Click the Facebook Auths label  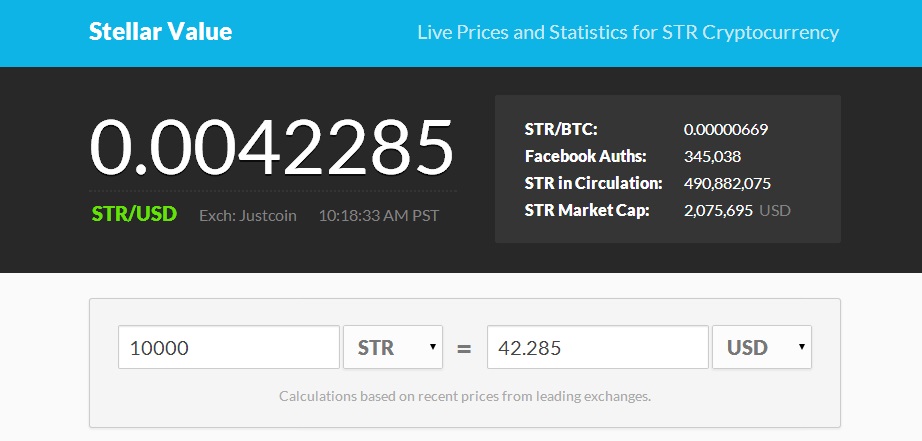[x=585, y=156]
